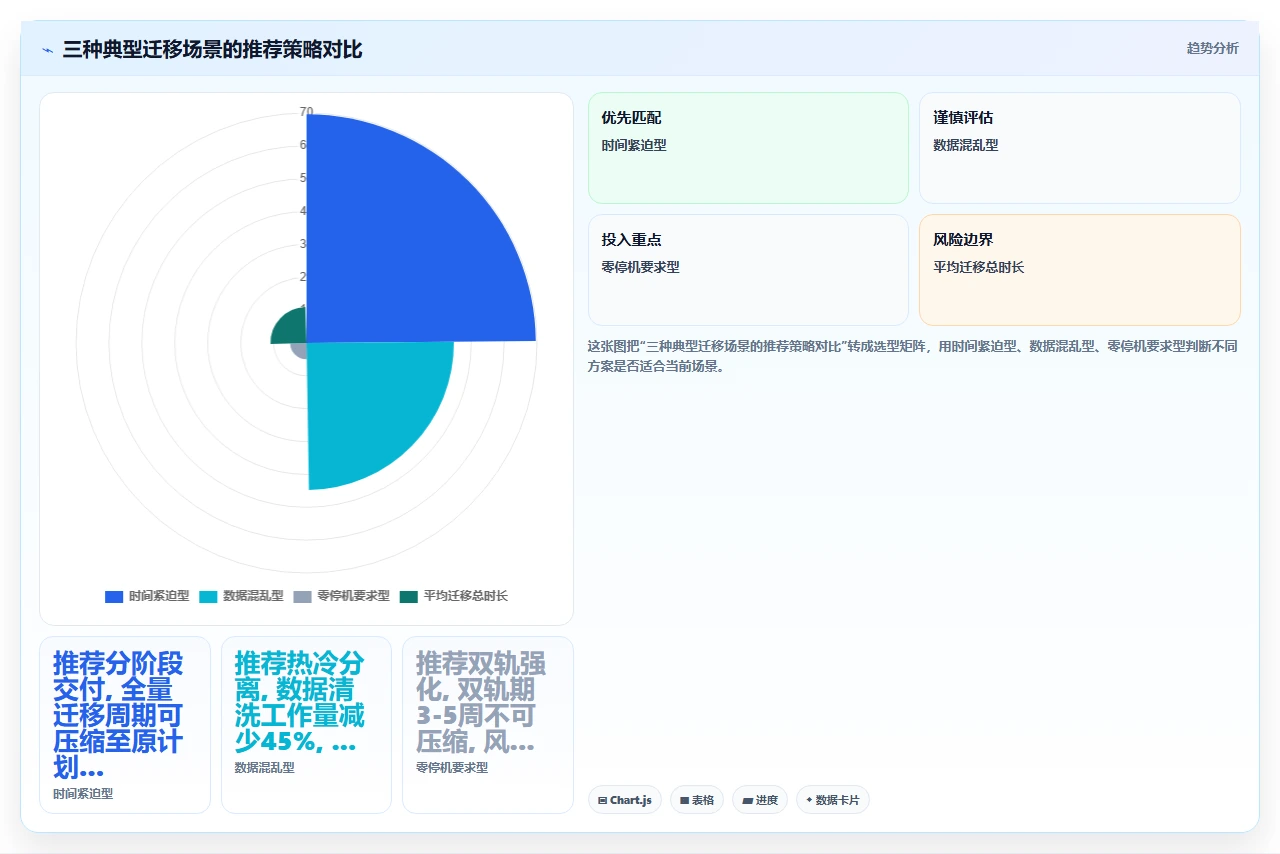Toggle the 平均迁移总时长 legend swatch

(408, 596)
